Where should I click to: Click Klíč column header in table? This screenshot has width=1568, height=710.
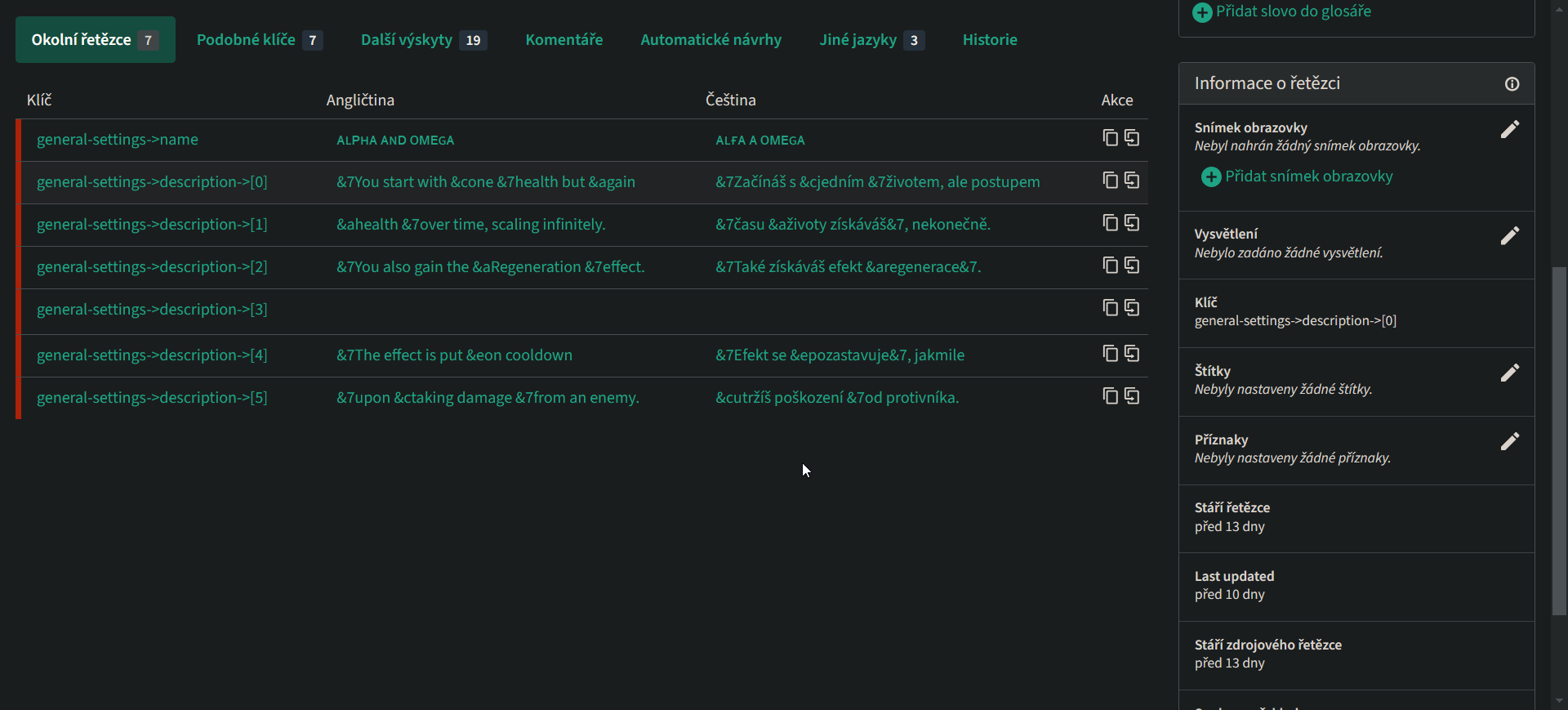pyautogui.click(x=39, y=100)
